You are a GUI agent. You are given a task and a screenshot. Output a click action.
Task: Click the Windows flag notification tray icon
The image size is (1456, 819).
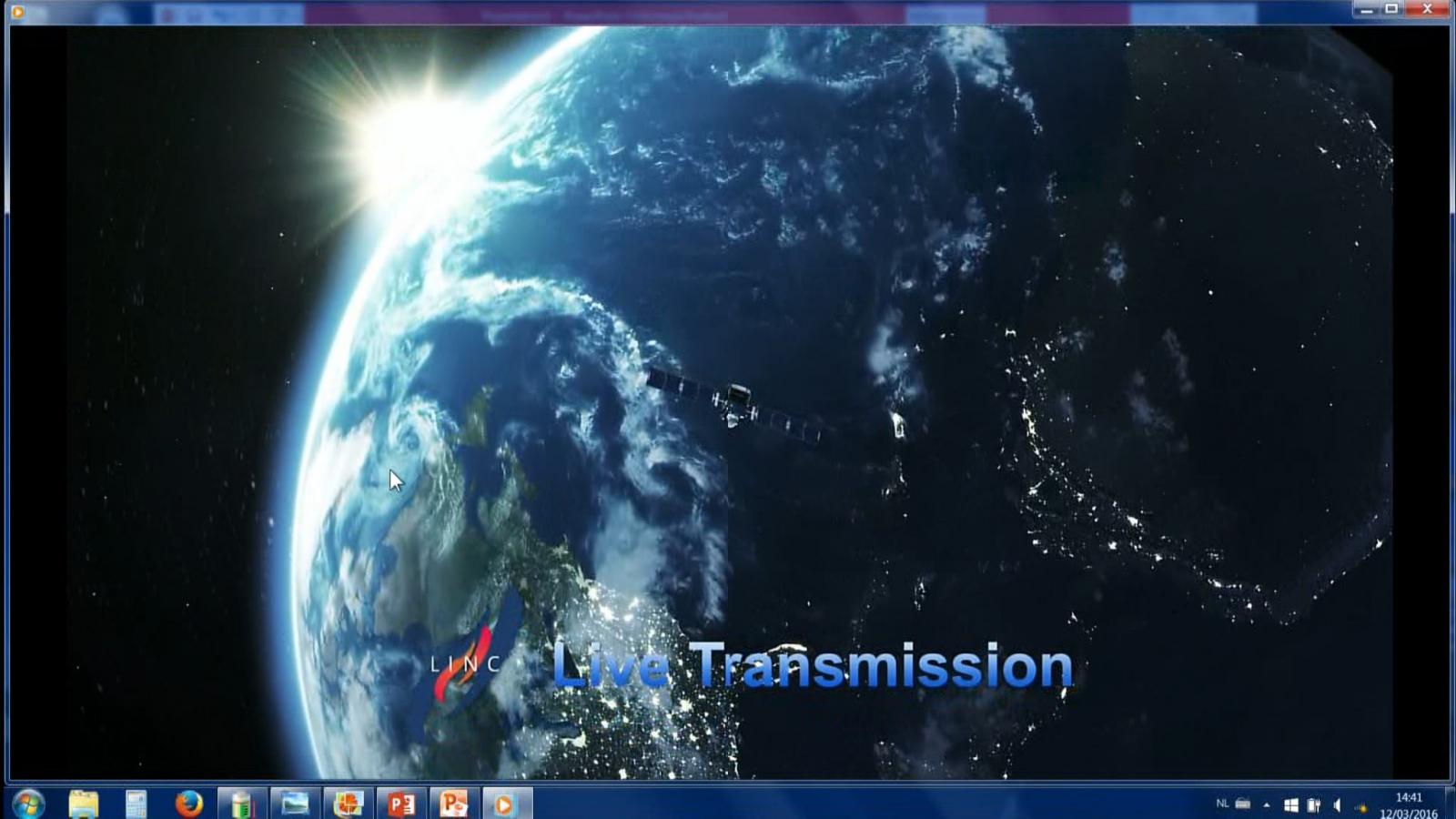tap(1290, 804)
